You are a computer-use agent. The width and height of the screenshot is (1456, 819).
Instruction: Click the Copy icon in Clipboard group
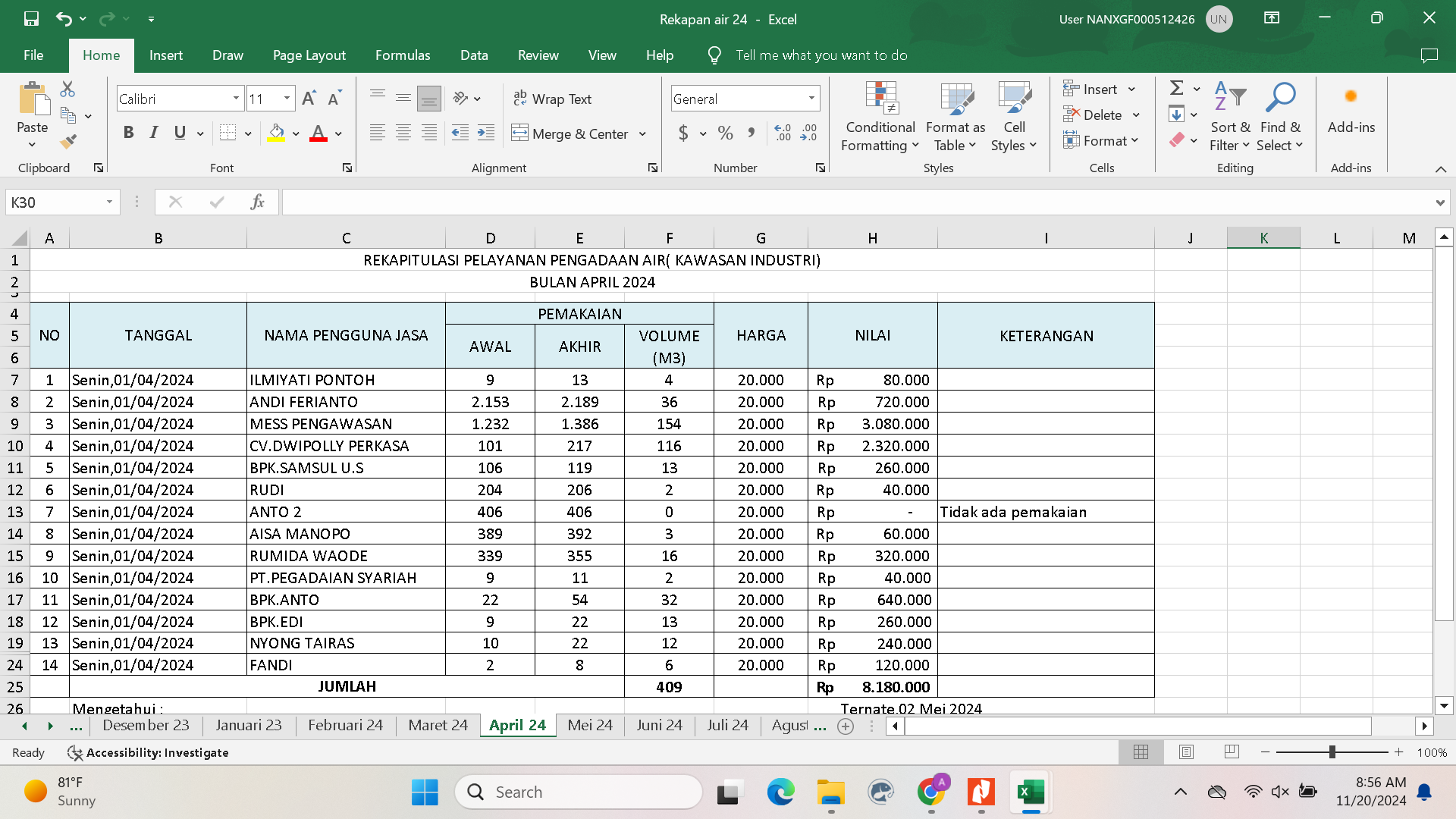click(x=68, y=116)
